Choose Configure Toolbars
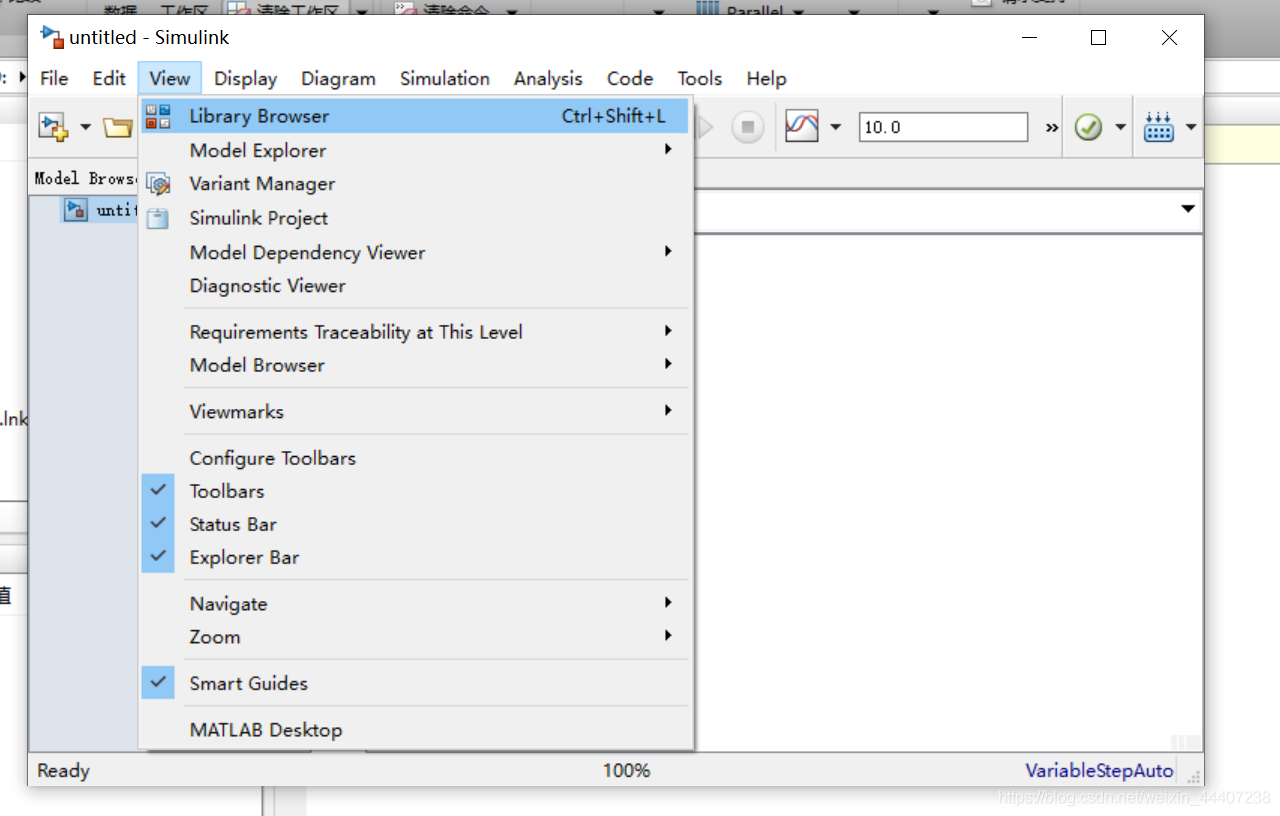 point(415,458)
